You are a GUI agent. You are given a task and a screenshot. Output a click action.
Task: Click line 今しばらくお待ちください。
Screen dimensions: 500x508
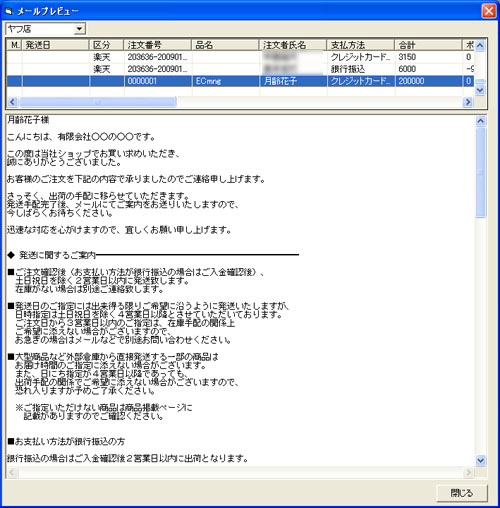pos(60,213)
